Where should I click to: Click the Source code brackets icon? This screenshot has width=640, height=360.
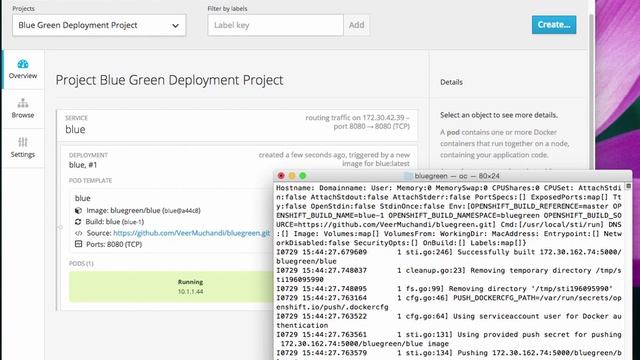tap(78, 233)
